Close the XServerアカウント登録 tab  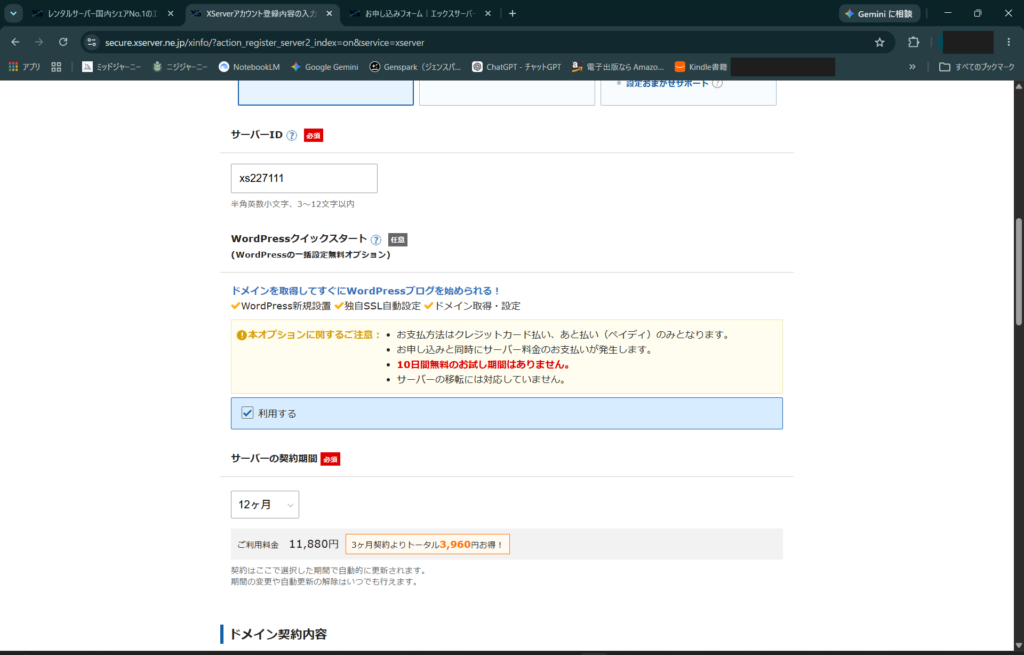[329, 13]
